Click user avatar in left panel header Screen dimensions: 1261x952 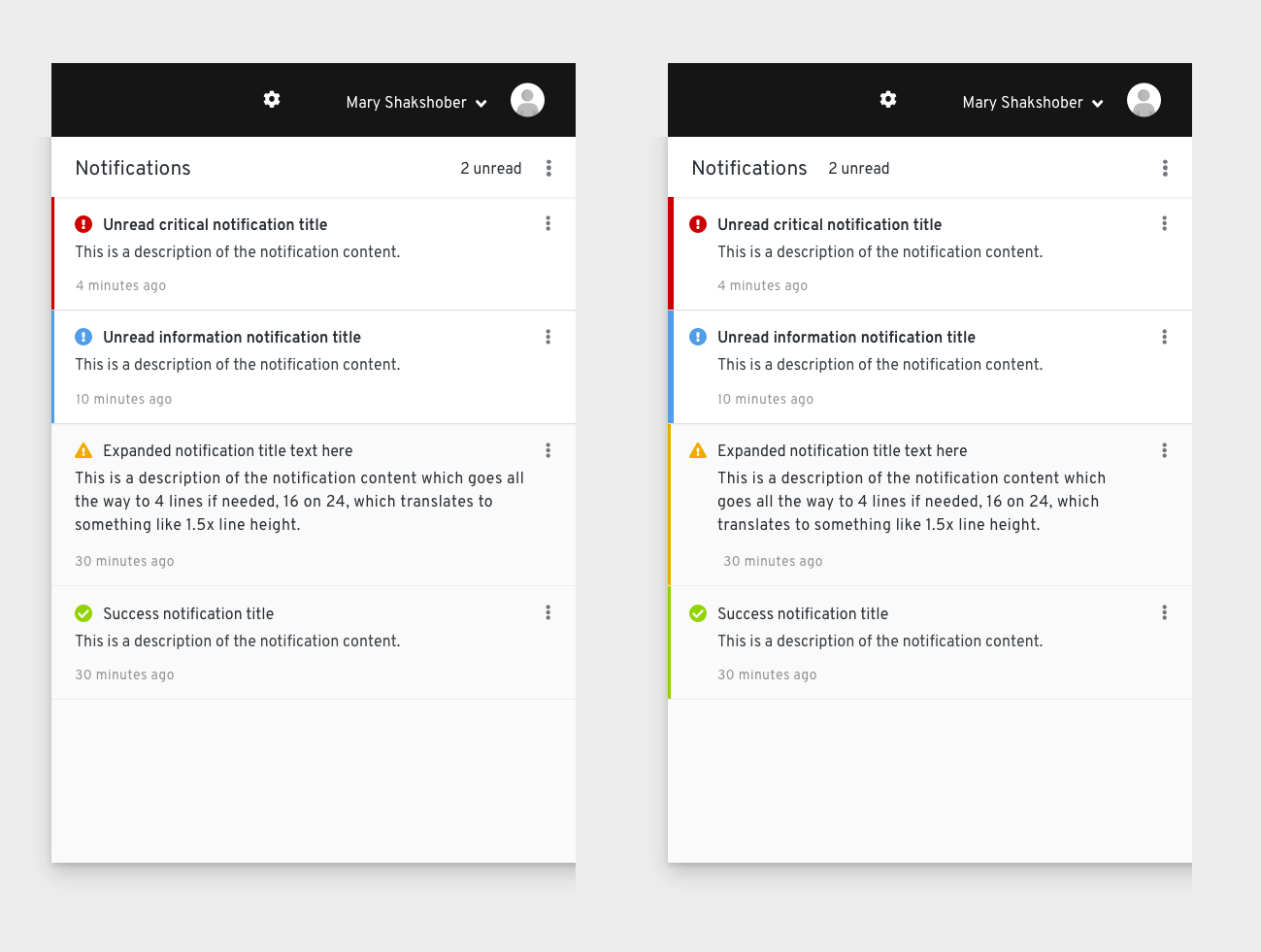click(527, 100)
